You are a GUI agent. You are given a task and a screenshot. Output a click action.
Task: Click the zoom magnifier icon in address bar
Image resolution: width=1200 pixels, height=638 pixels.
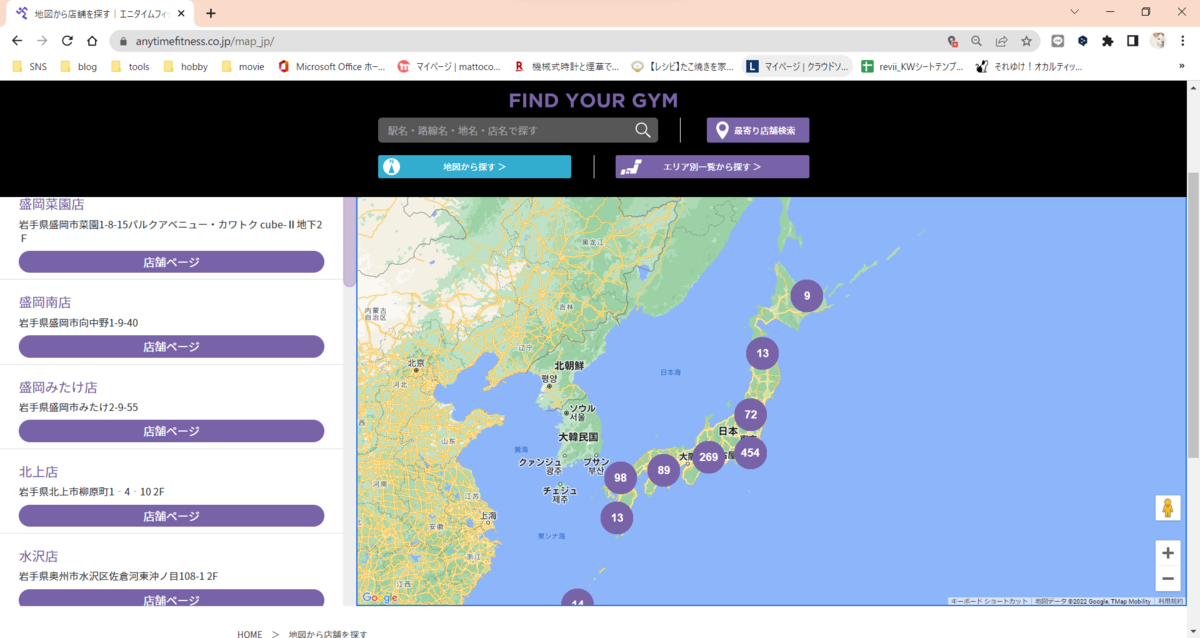click(977, 41)
